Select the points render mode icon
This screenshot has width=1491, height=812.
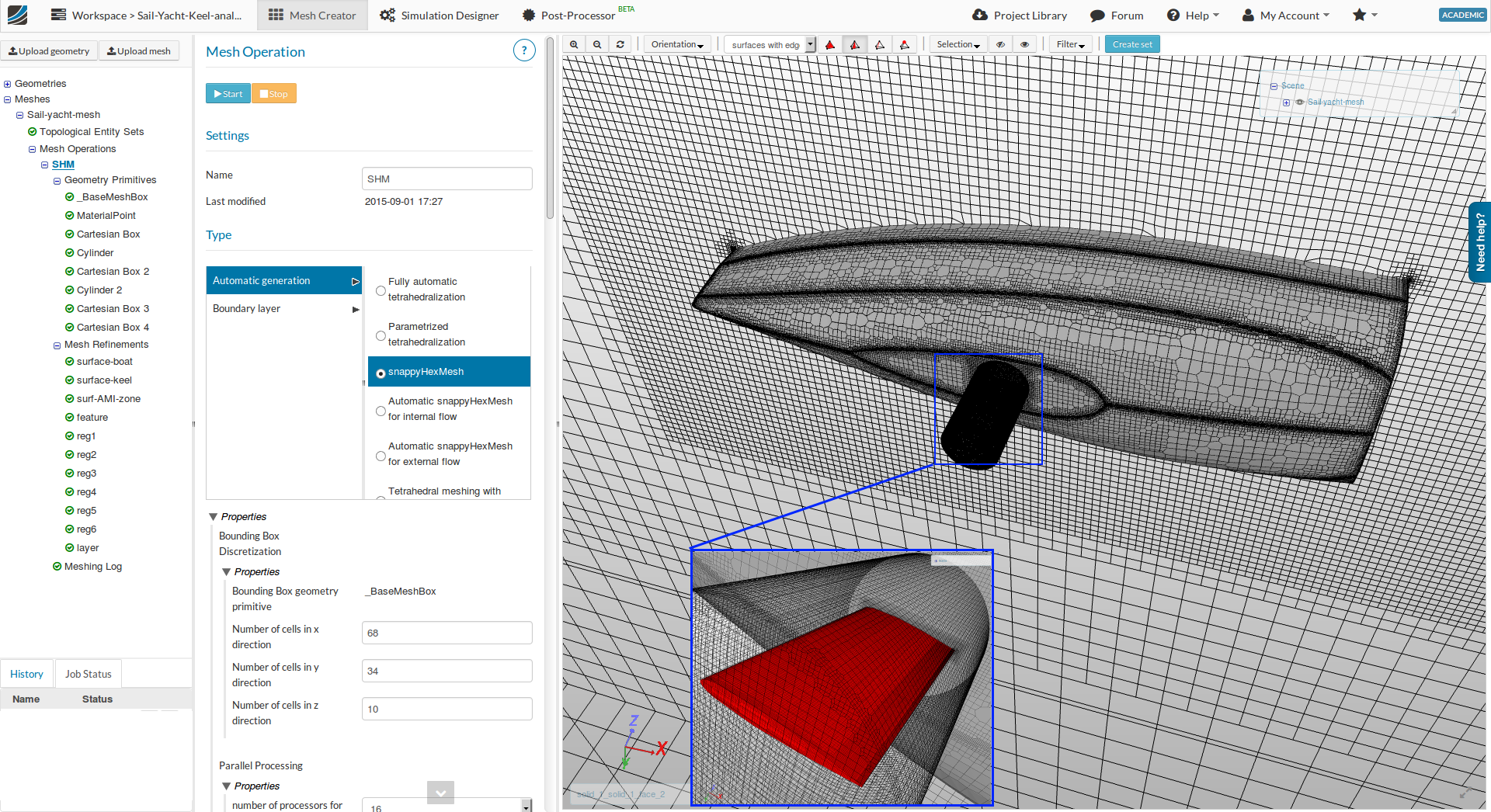pyautogui.click(x=904, y=44)
